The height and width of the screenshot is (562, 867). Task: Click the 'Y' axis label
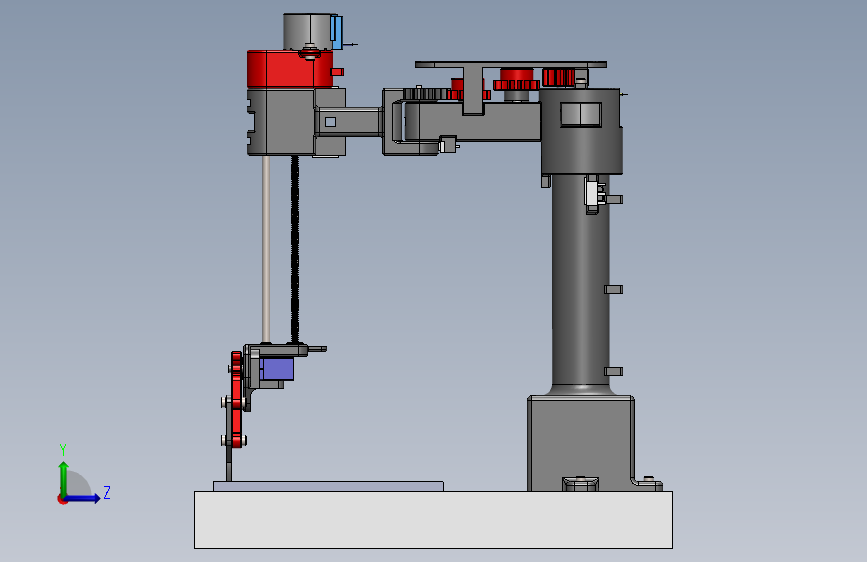(x=63, y=450)
